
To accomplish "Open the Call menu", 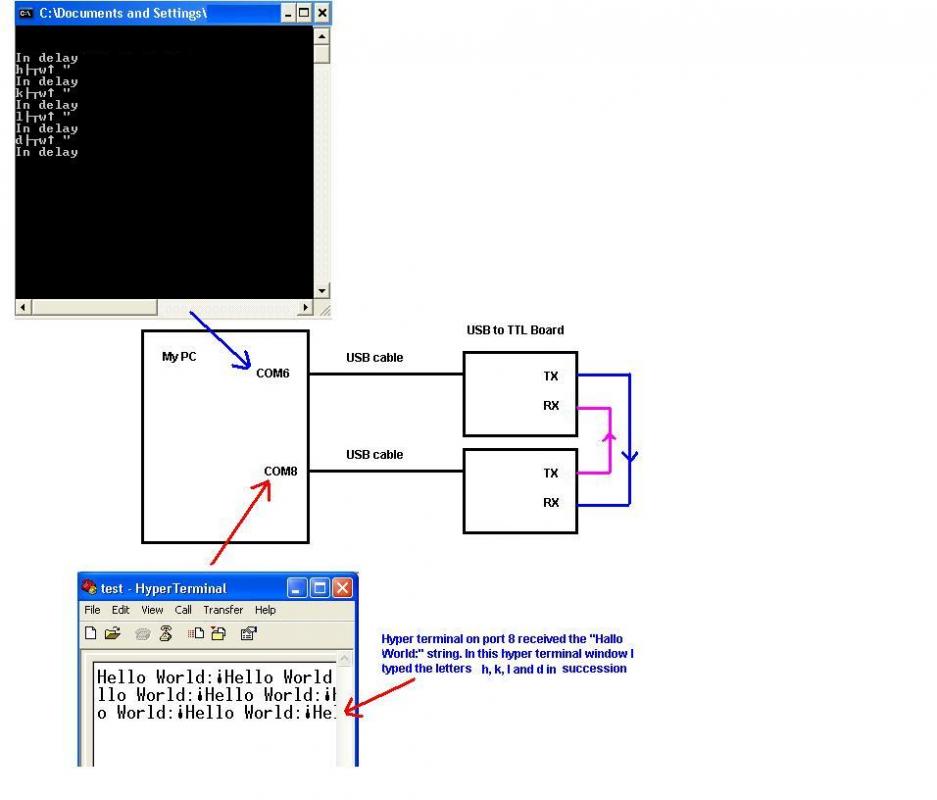I will 183,609.
